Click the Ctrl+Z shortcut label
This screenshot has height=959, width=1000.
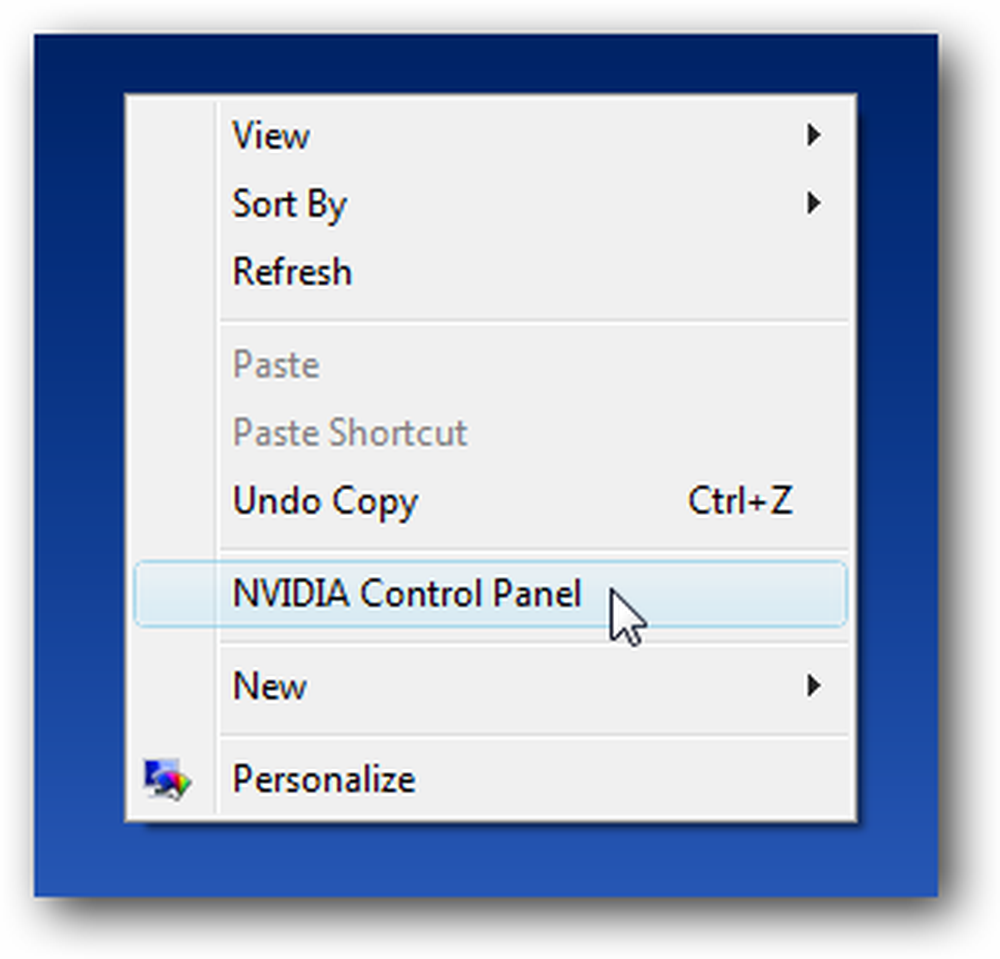(x=740, y=501)
